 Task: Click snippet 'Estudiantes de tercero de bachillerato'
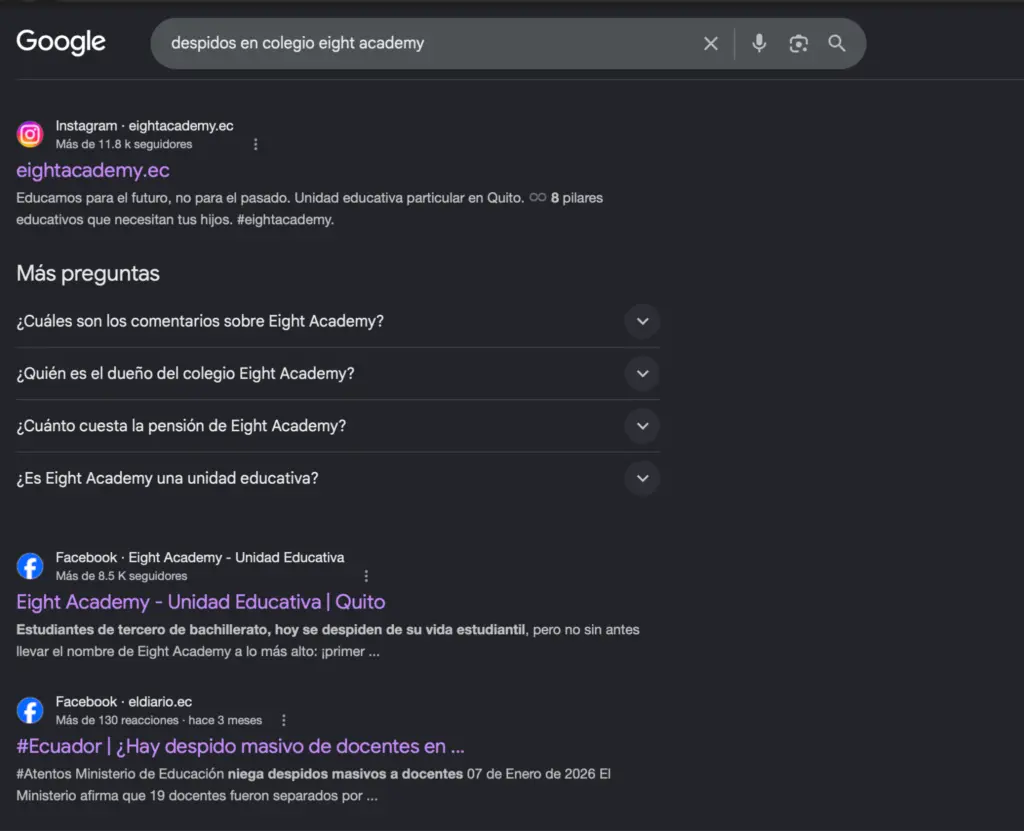pyautogui.click(x=328, y=640)
